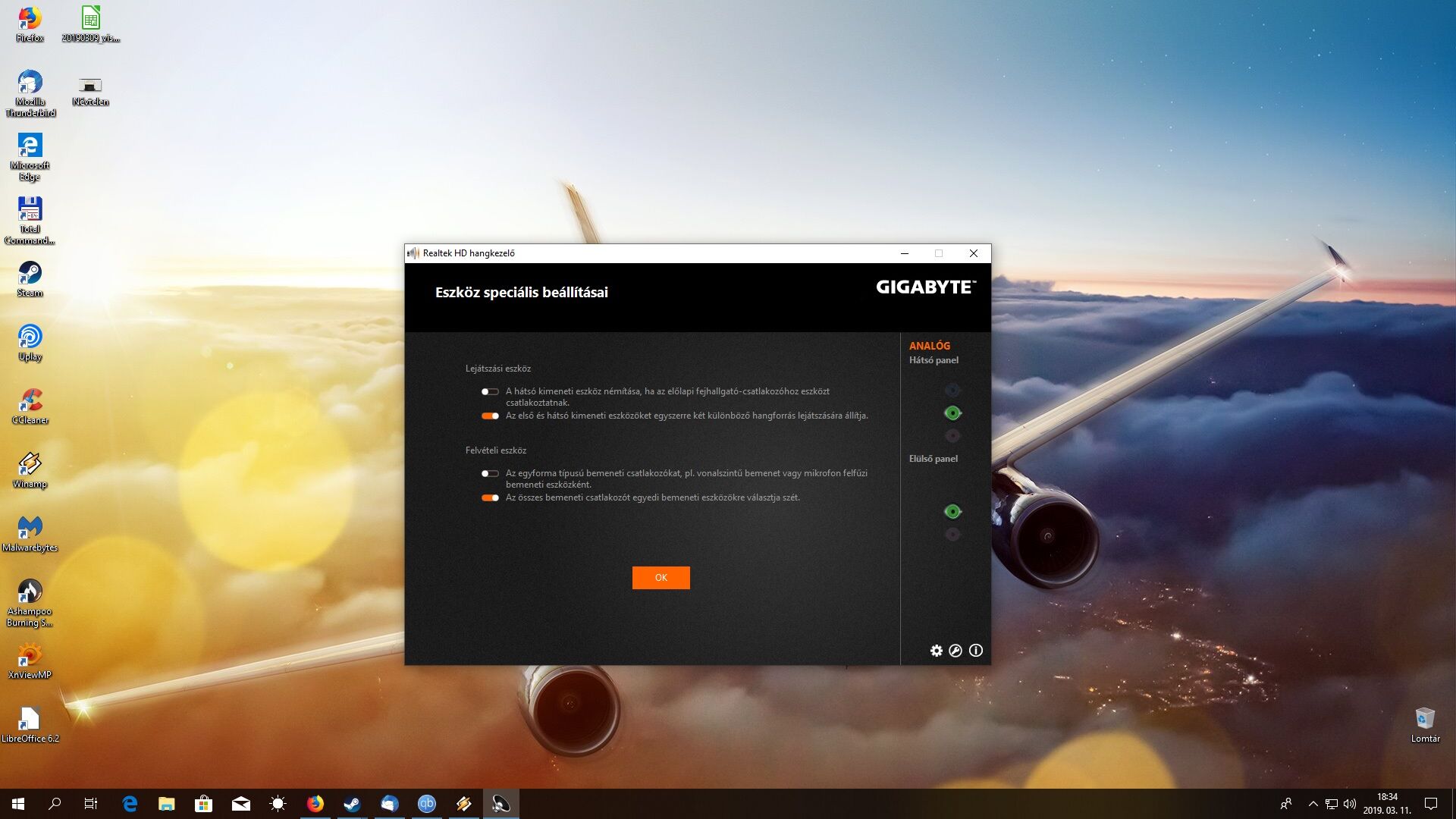Select the green front panel audio jack
Screen dimensions: 1456x819
(x=952, y=512)
